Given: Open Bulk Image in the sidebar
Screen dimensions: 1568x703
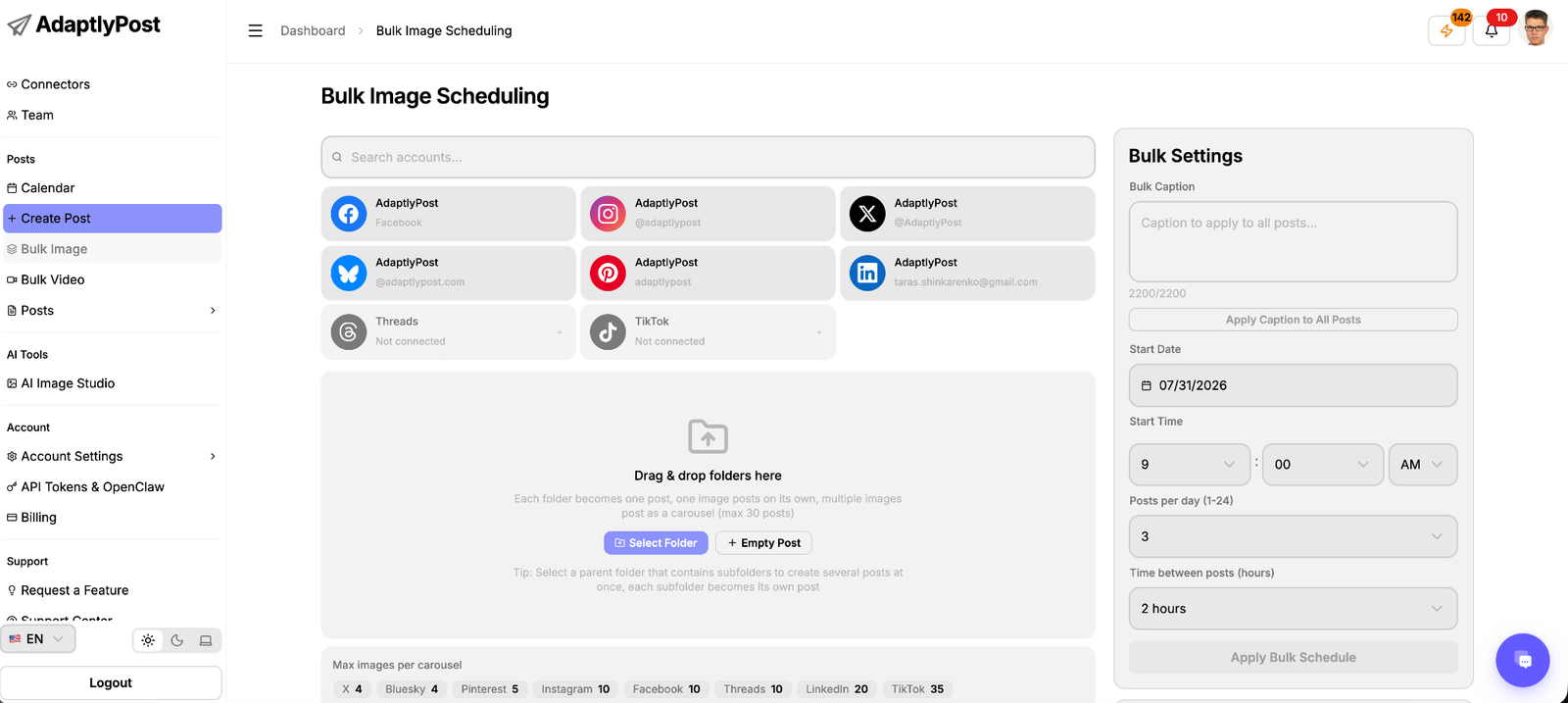Looking at the screenshot, I should coord(112,249).
